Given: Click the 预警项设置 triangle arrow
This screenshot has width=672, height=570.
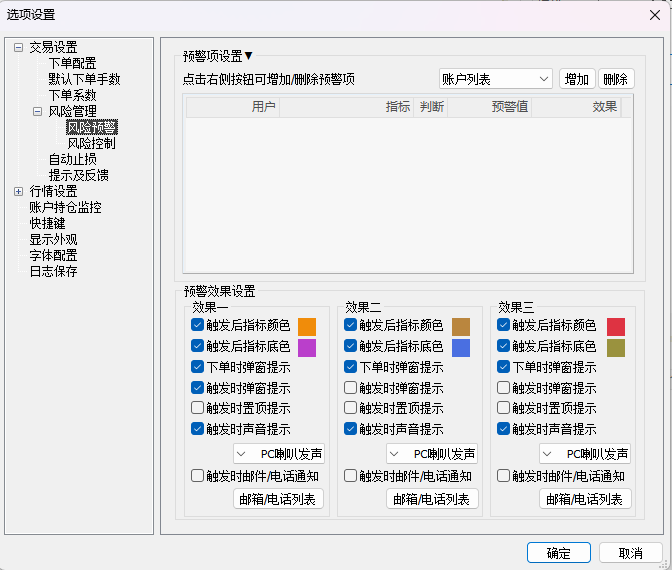Looking at the screenshot, I should pos(248,55).
